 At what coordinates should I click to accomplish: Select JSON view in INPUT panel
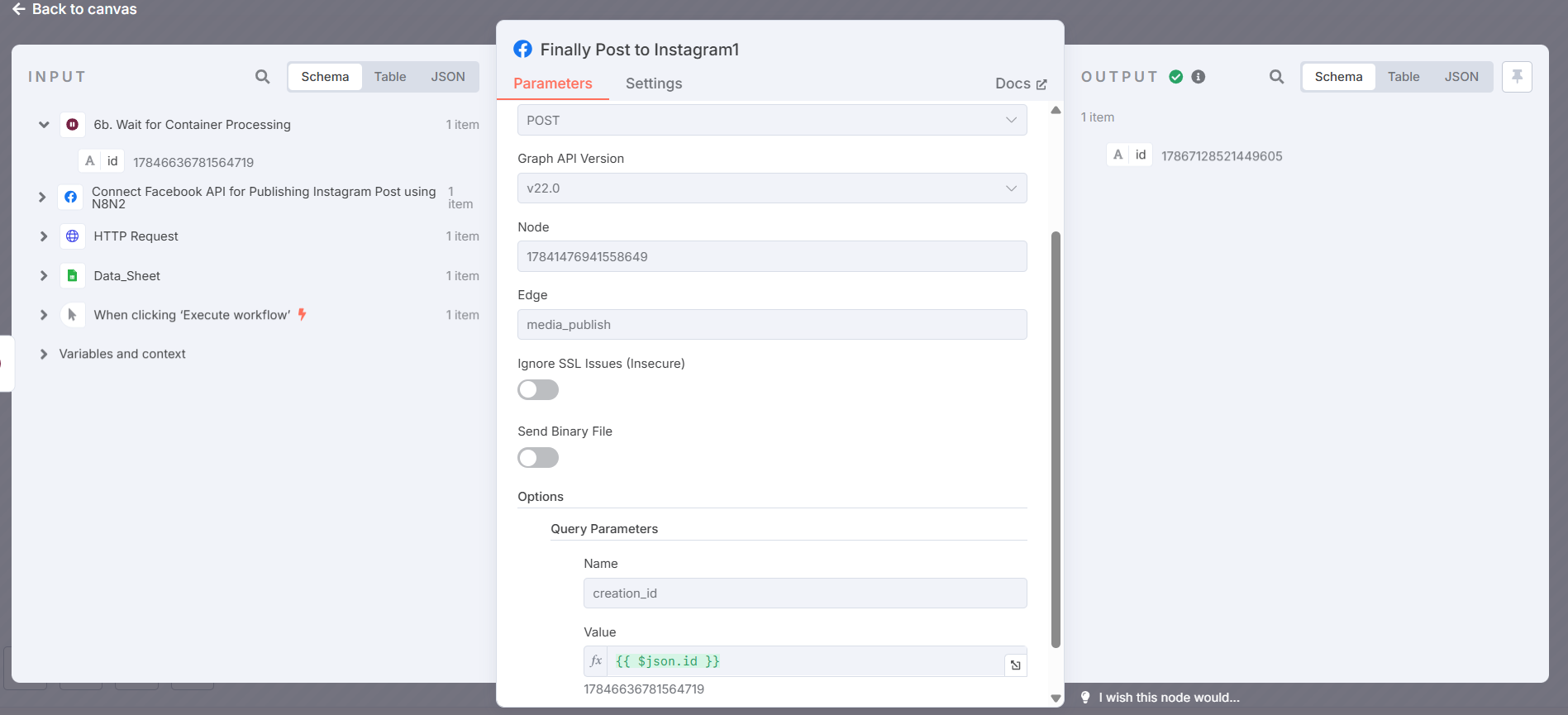pos(448,77)
